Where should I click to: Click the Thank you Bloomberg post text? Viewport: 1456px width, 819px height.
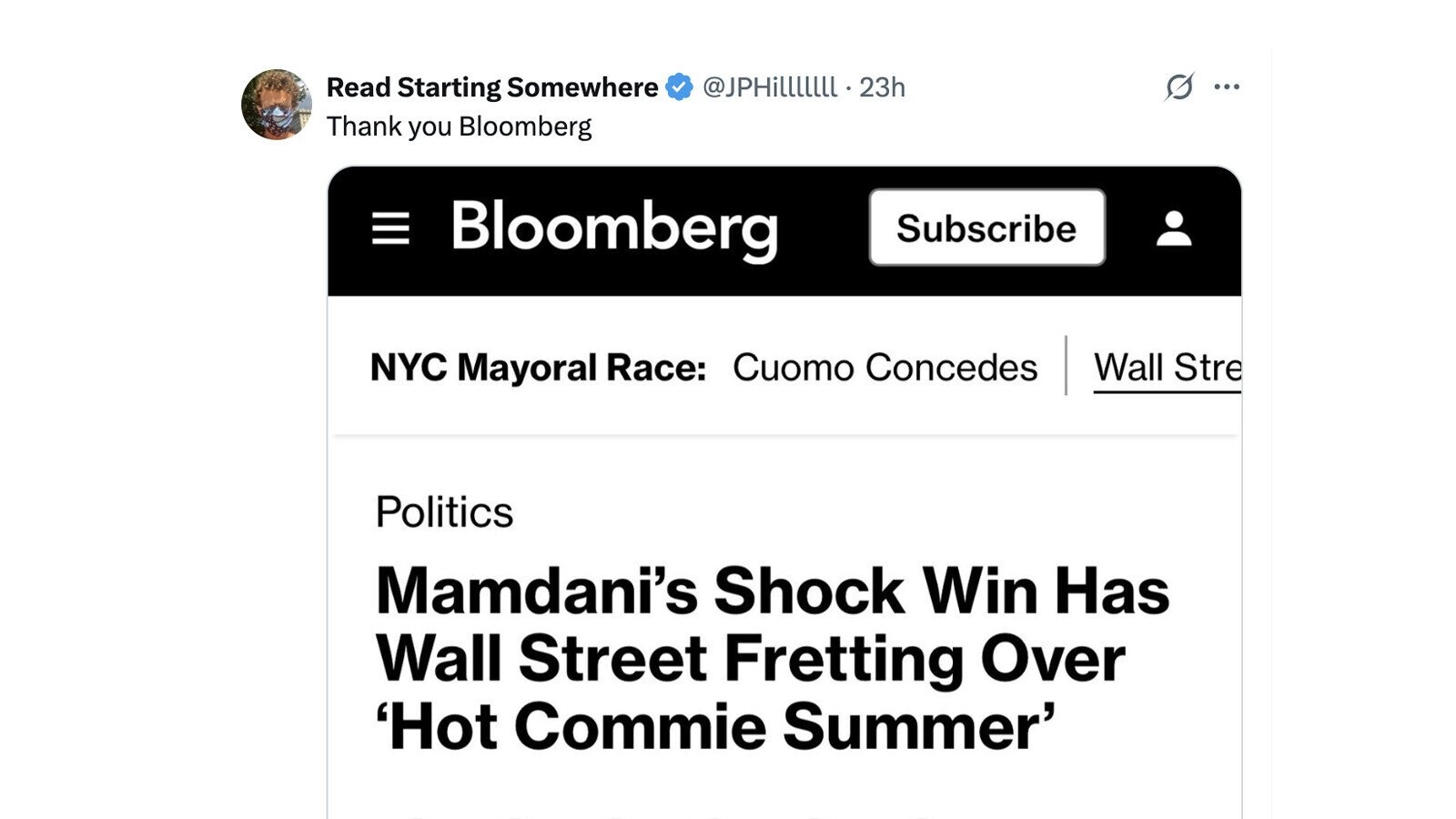tap(459, 126)
